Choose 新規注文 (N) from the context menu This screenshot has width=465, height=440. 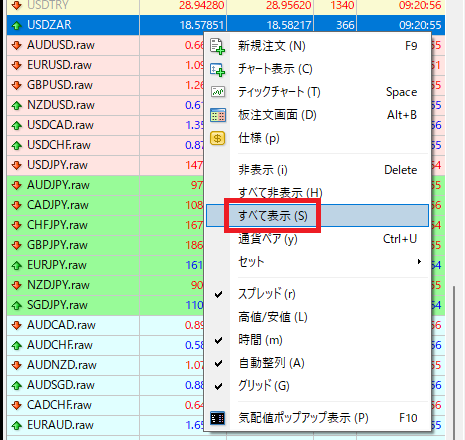click(317, 46)
